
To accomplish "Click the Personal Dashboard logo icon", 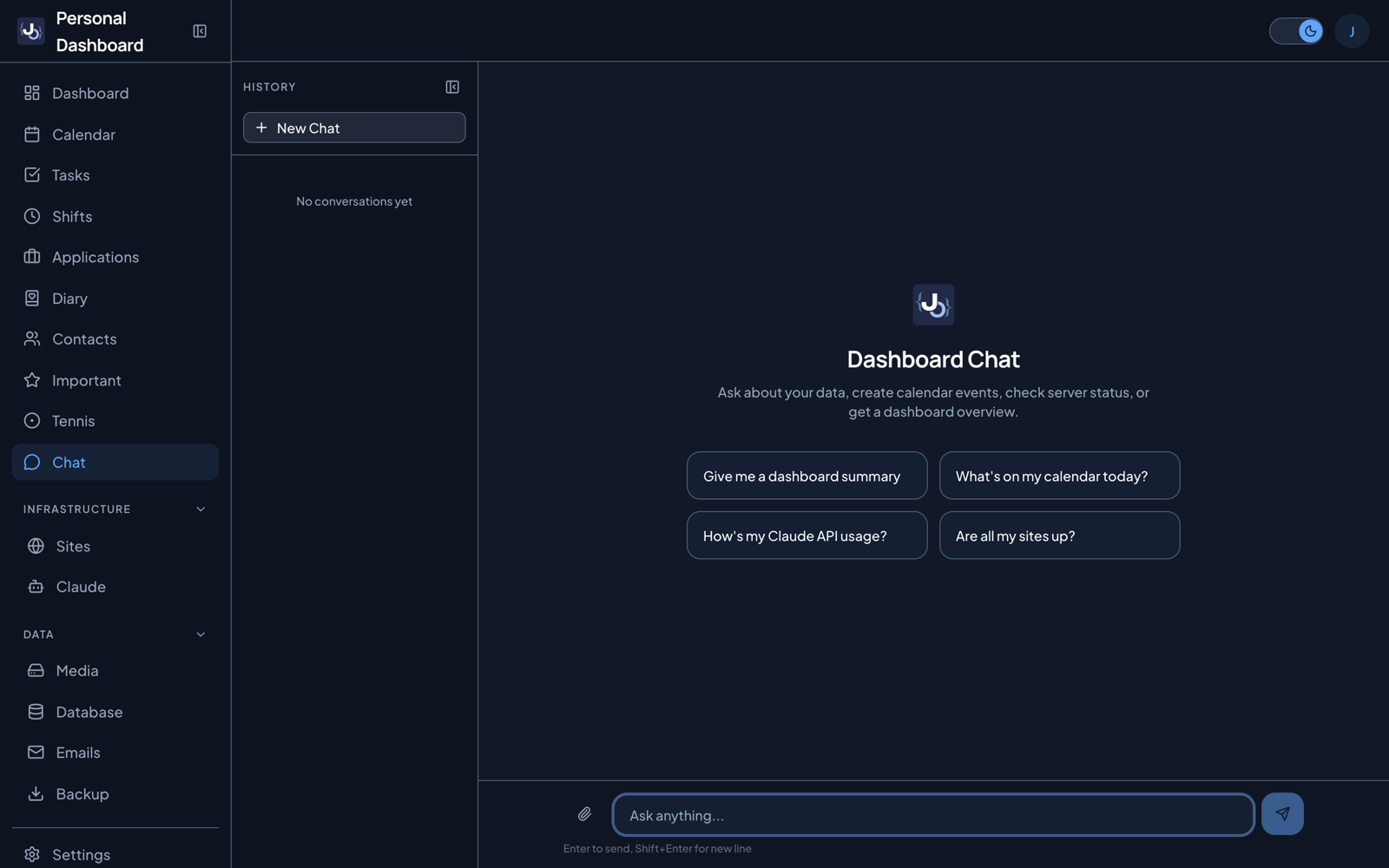I will pos(31,31).
